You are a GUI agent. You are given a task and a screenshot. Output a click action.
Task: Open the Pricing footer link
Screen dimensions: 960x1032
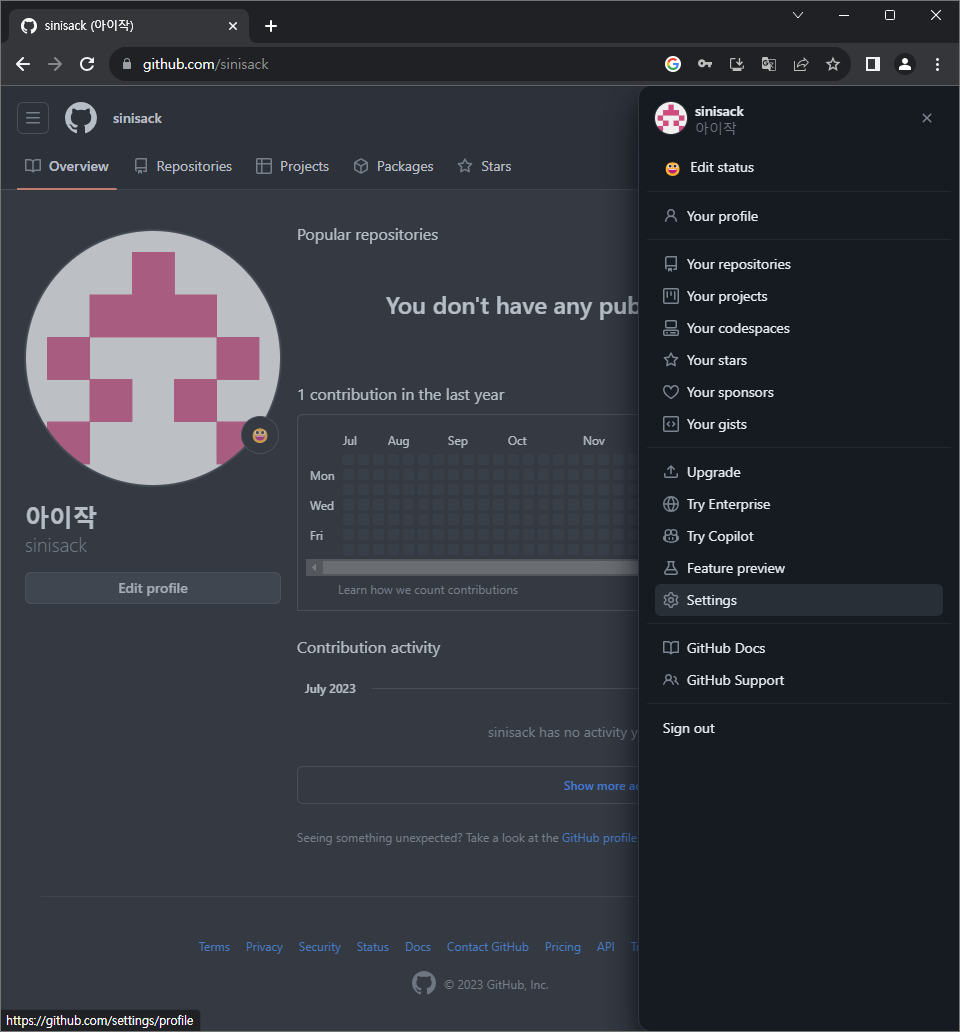(x=563, y=947)
